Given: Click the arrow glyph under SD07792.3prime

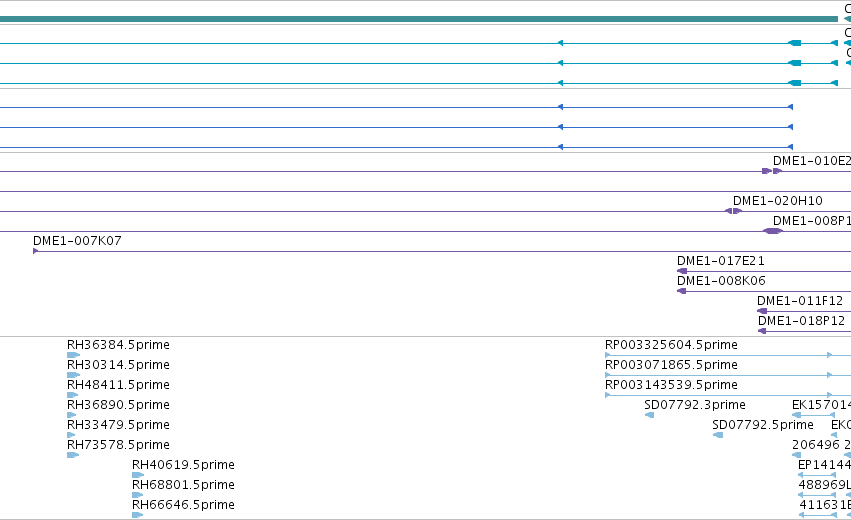Looking at the screenshot, I should [649, 415].
